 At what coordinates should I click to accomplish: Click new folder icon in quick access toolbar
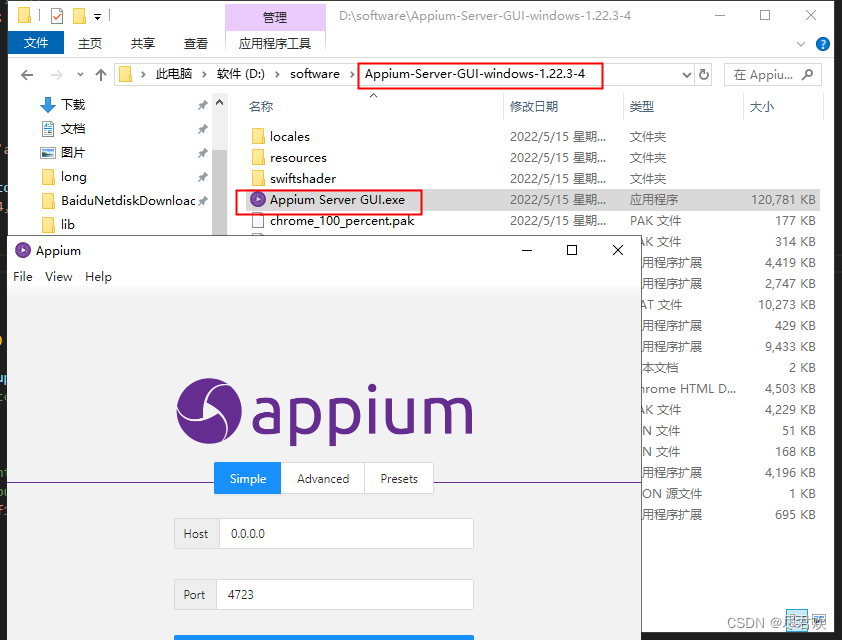tap(79, 16)
